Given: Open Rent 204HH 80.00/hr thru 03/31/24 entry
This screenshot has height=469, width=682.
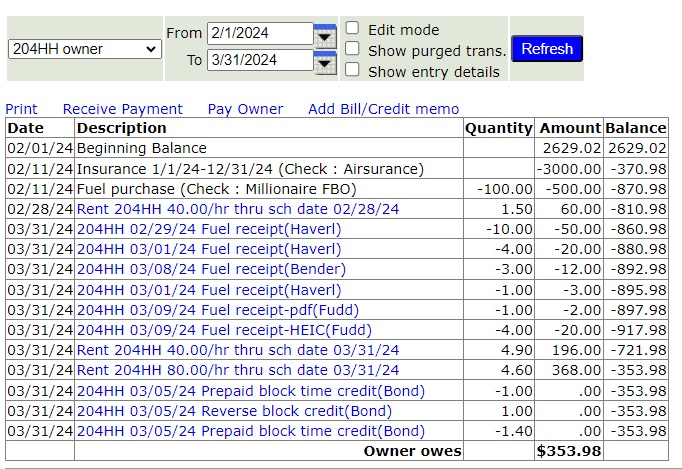Looking at the screenshot, I should tap(238, 370).
